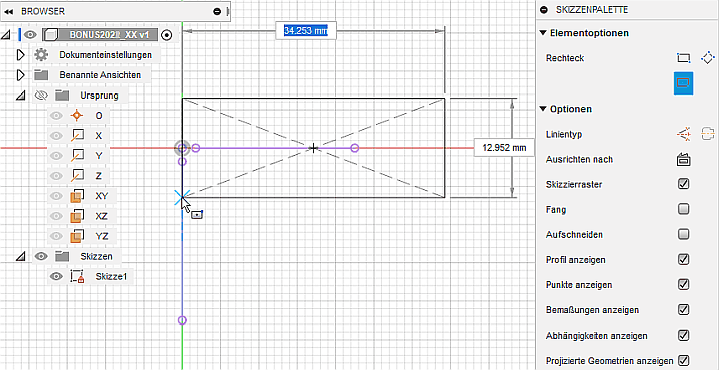Toggle visibility eye of the Skizzen folder
Viewport: 719px width, 370px height.
point(41,257)
